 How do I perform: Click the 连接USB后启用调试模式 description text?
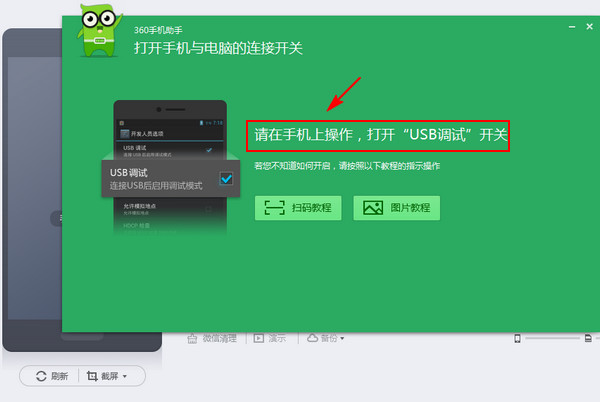pyautogui.click(x=156, y=186)
